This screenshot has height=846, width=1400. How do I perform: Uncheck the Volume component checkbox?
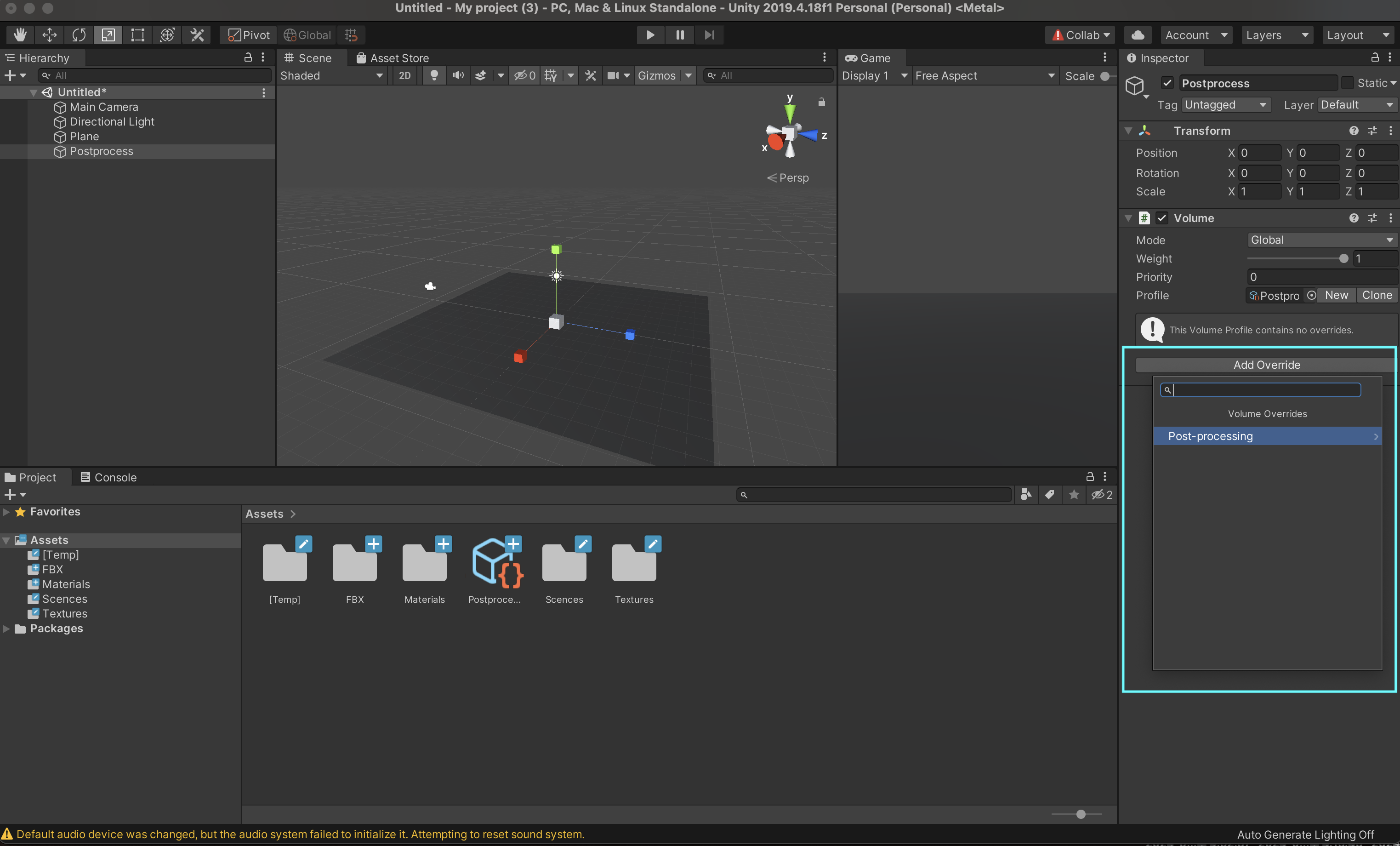[x=1162, y=218]
